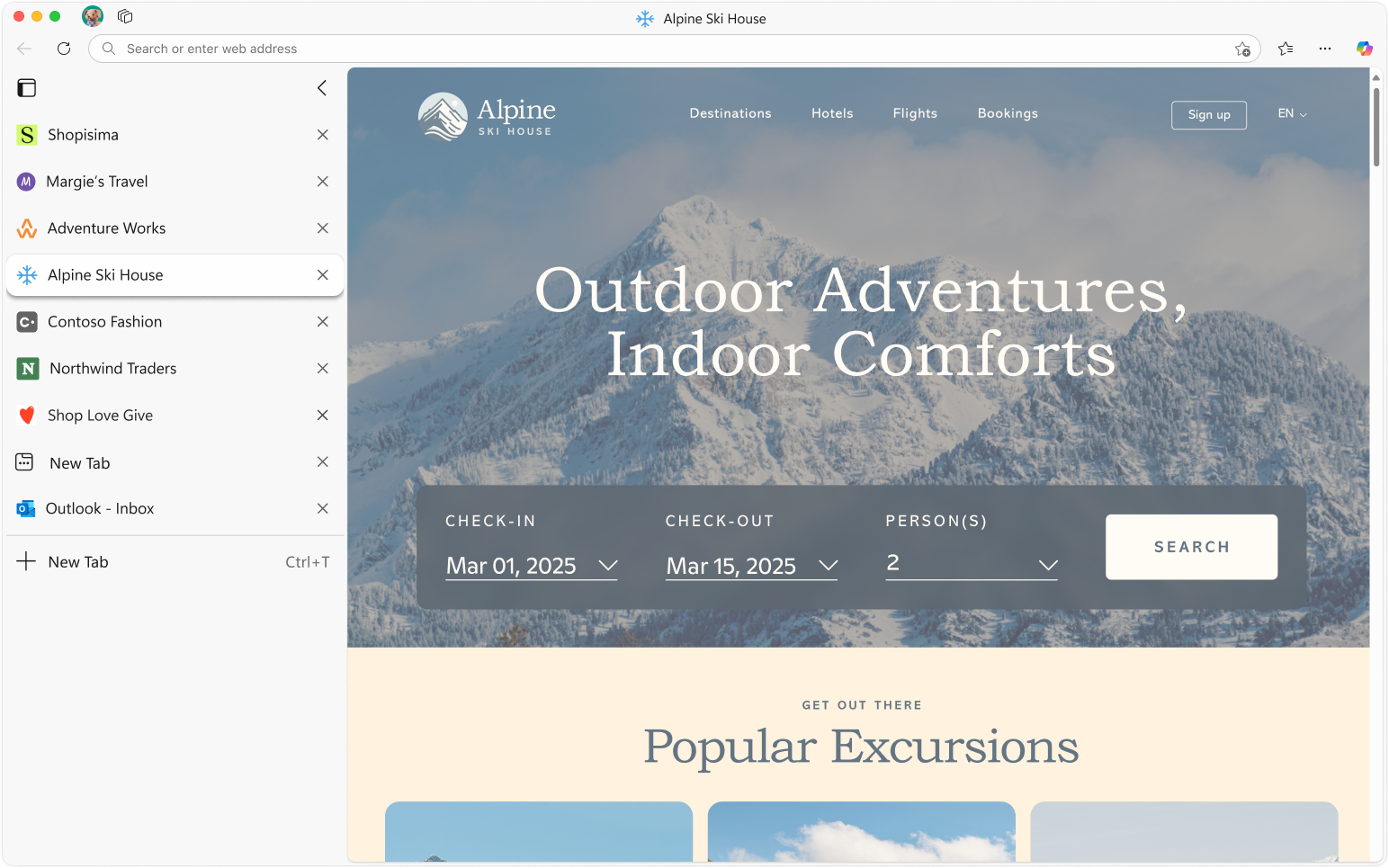This screenshot has width=1389, height=868.
Task: Click the Alpine Ski House snowflake favicon
Action: 27,275
